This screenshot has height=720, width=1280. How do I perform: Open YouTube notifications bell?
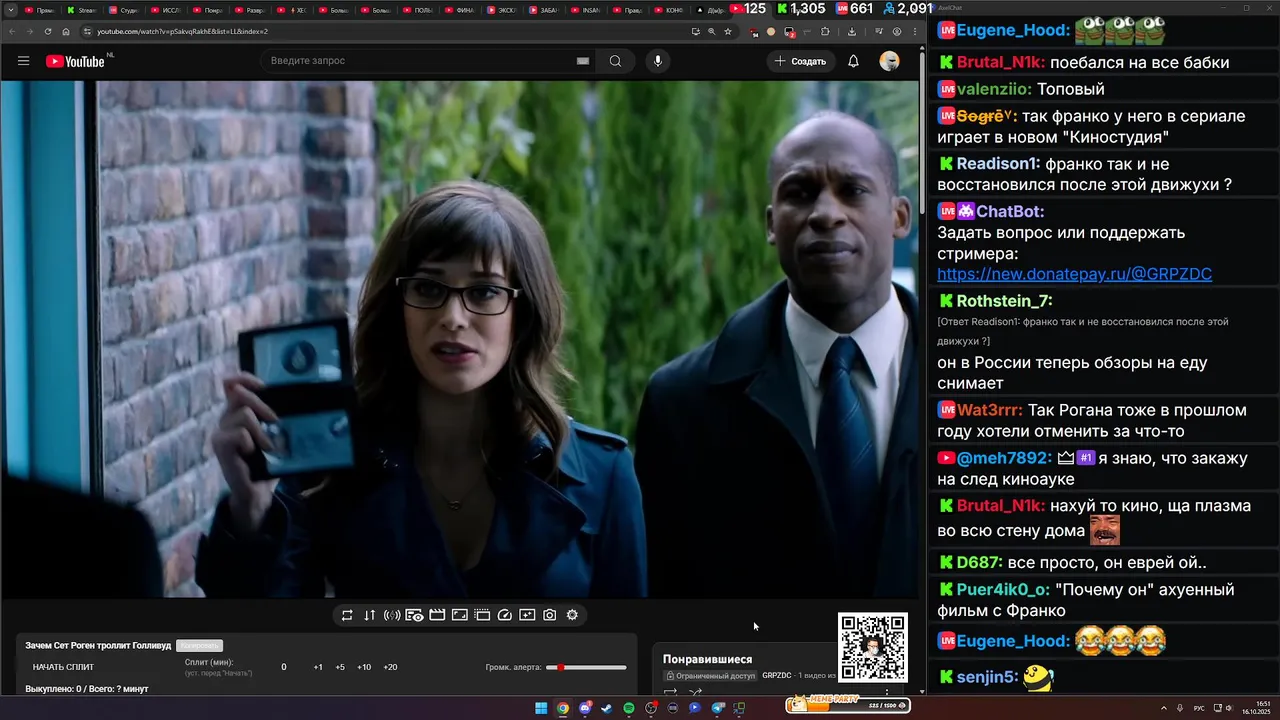(853, 61)
